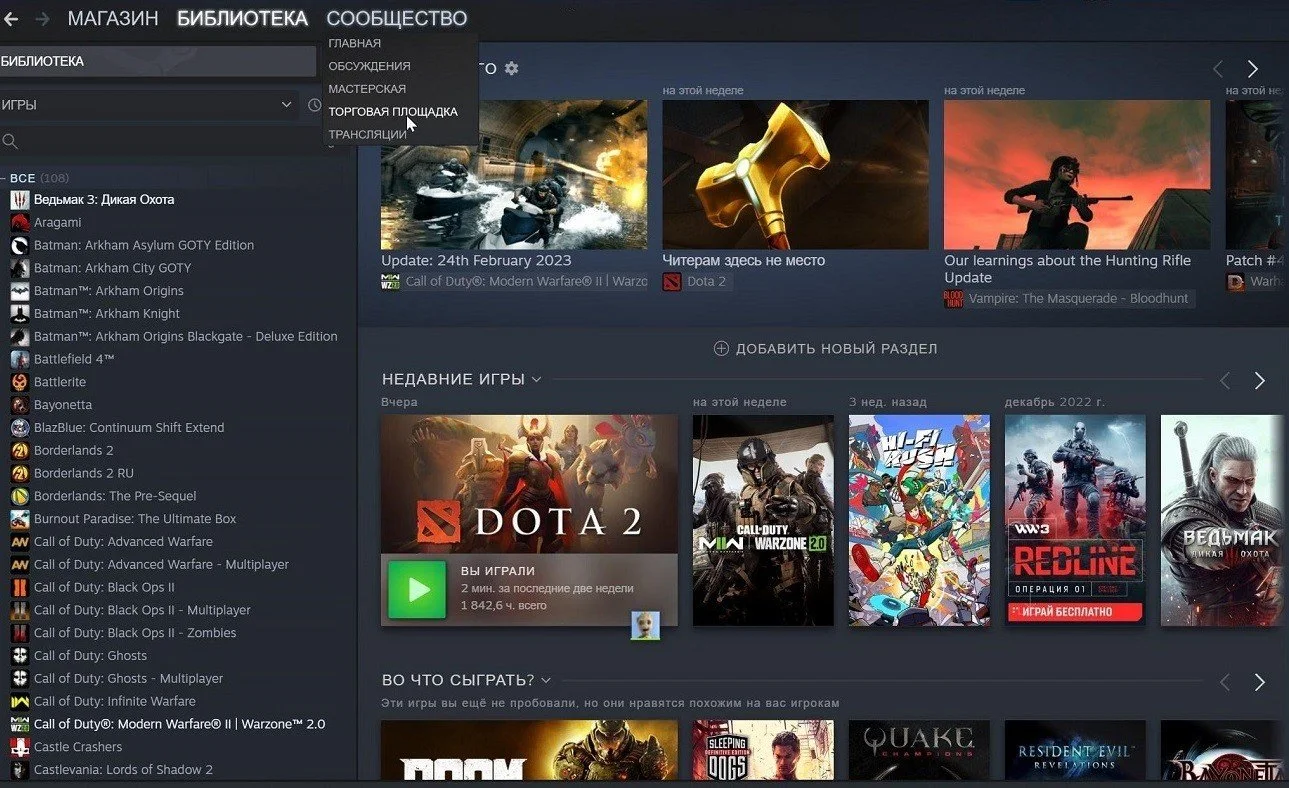Click the Castle Crashers icon in list

click(19, 747)
